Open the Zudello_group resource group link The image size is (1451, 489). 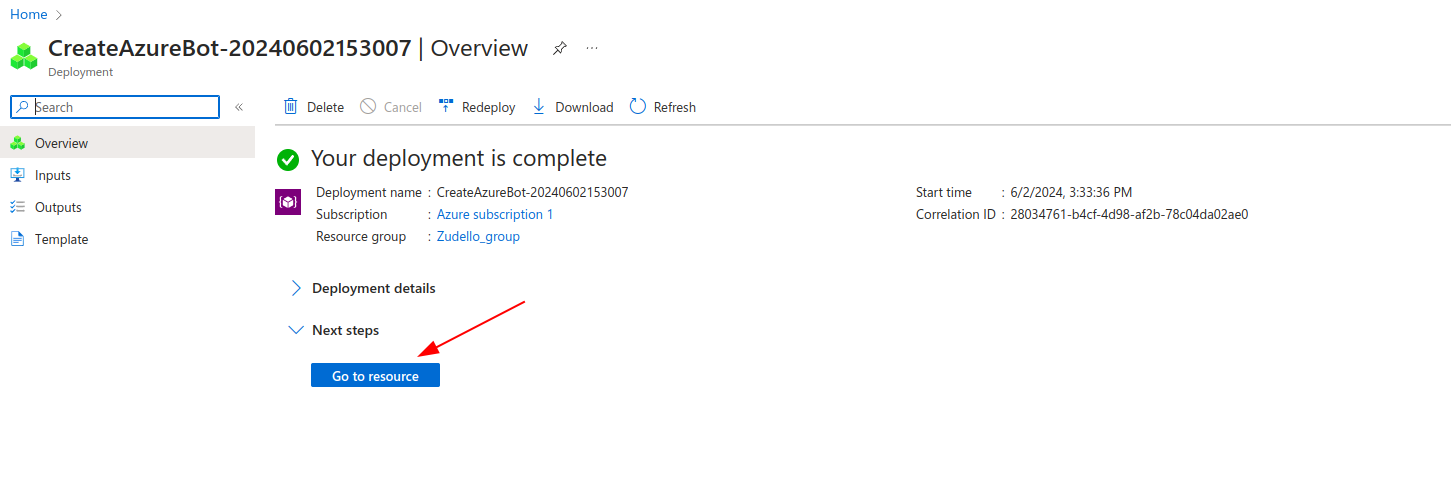(x=478, y=237)
